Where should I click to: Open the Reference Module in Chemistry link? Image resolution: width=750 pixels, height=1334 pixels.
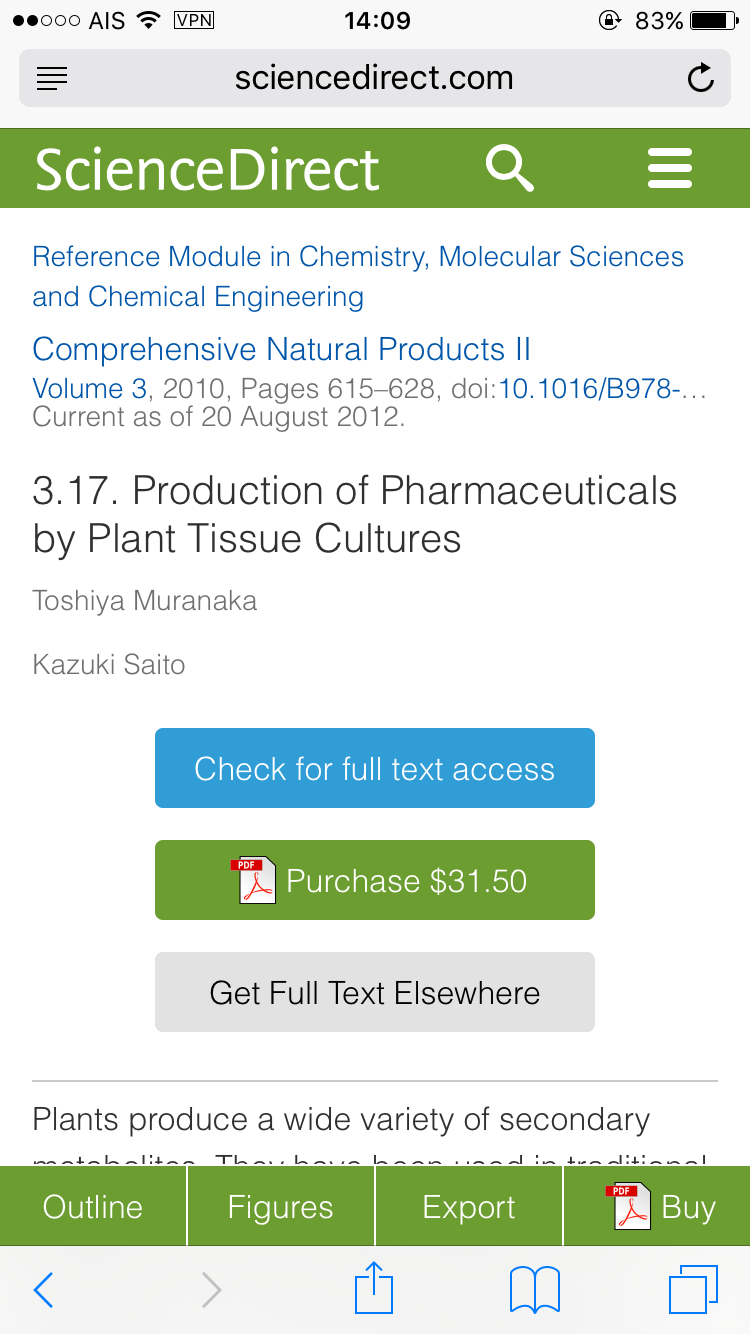(x=358, y=257)
